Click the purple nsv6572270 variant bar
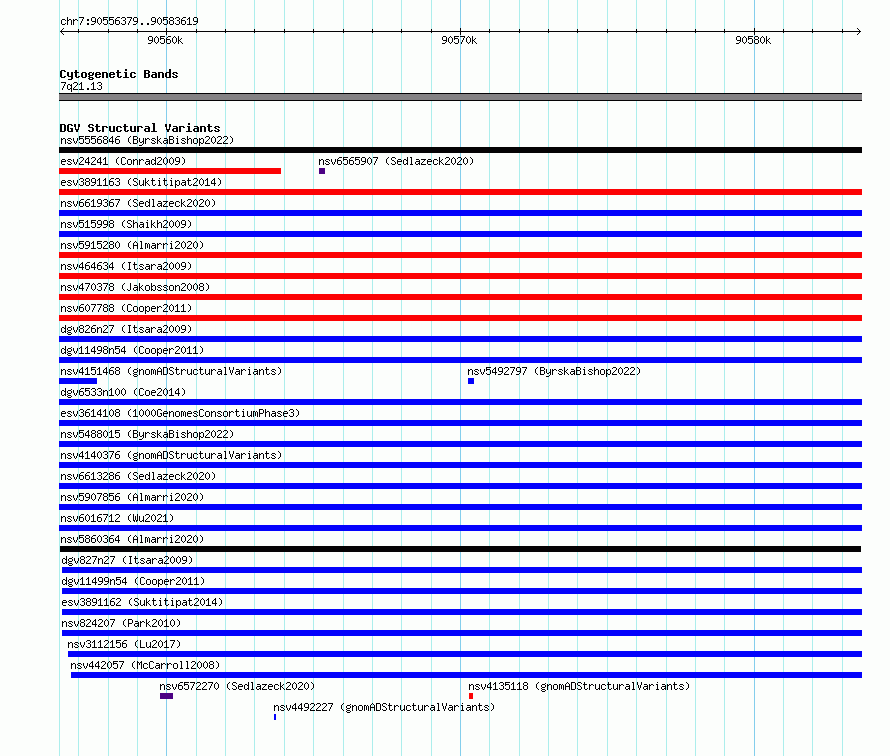Screen dimensions: 890x756 [166, 696]
